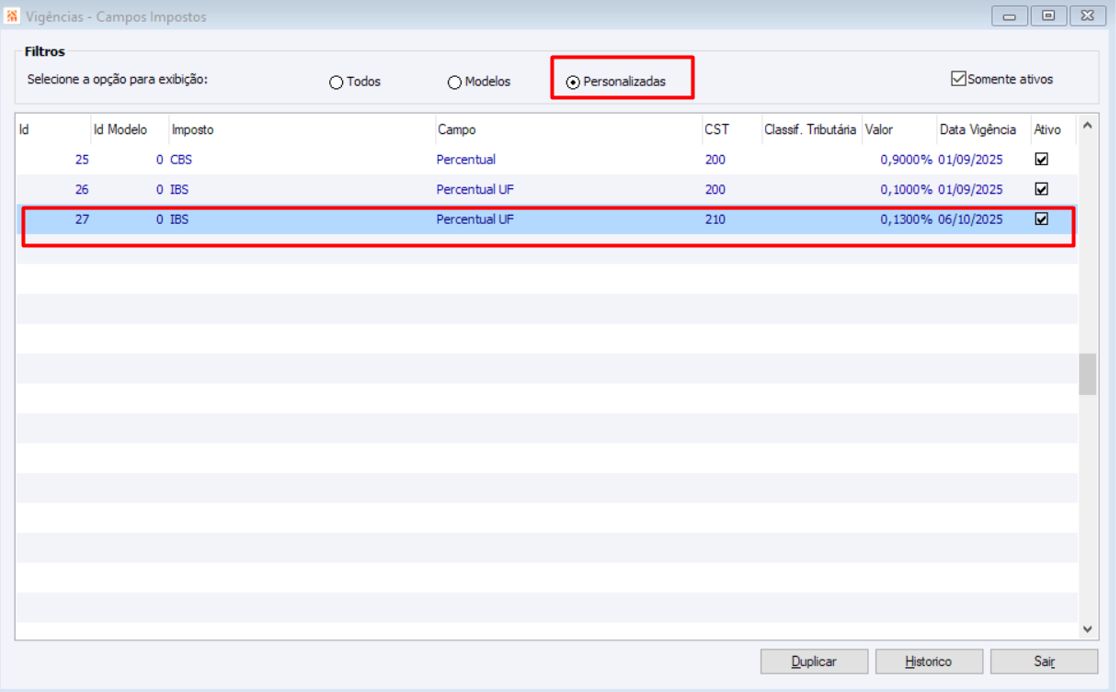
Task: Sort by the Campo column header
Action: (x=569, y=130)
